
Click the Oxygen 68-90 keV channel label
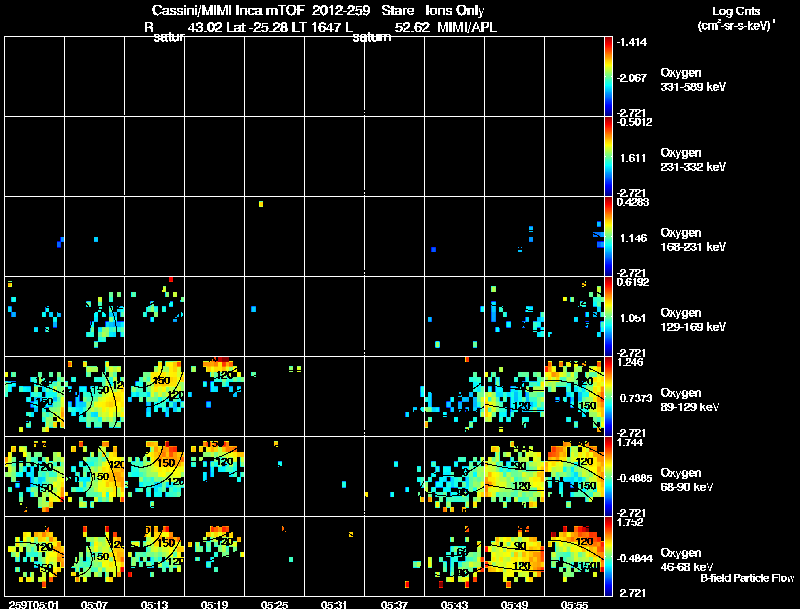[x=687, y=480]
